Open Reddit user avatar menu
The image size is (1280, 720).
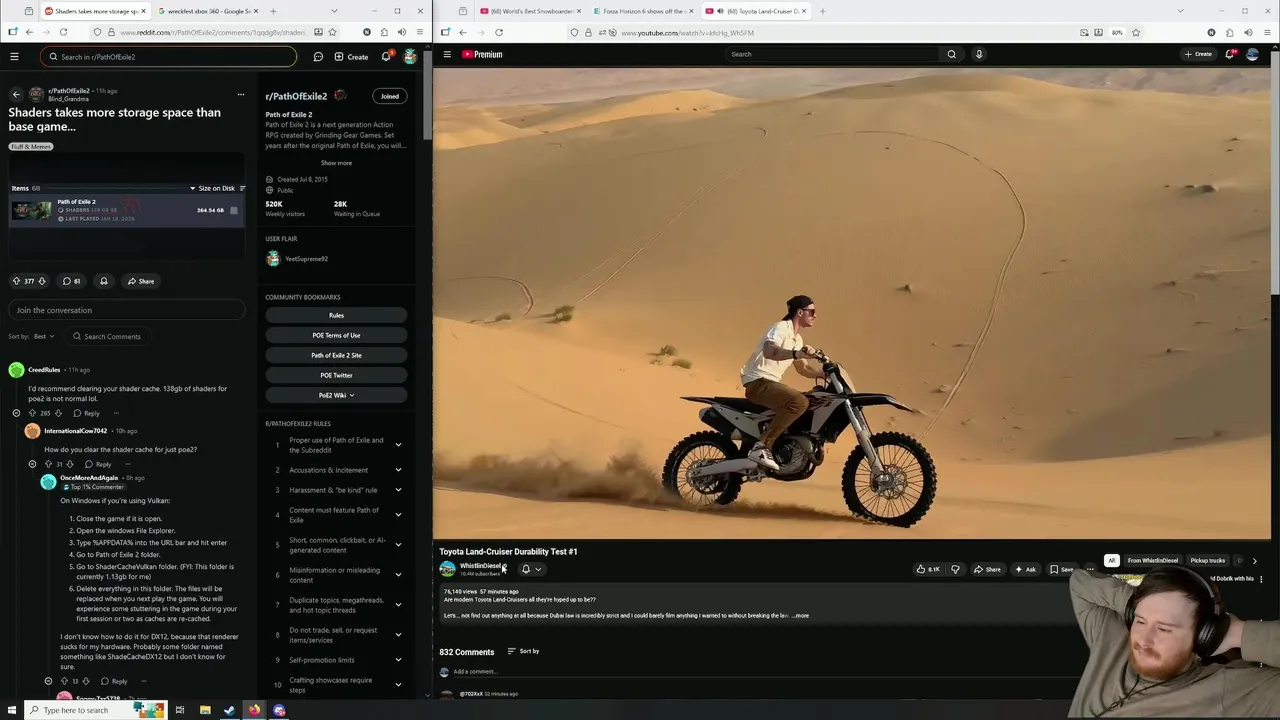point(410,56)
